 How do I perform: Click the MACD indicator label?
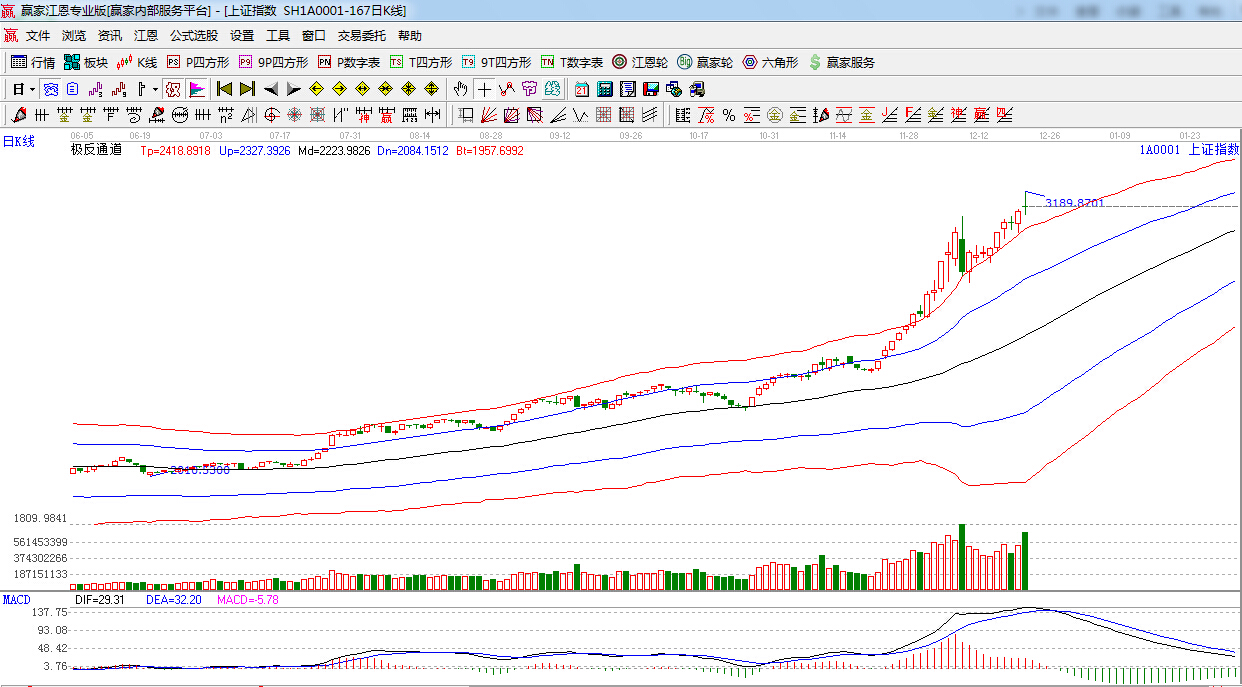16,599
